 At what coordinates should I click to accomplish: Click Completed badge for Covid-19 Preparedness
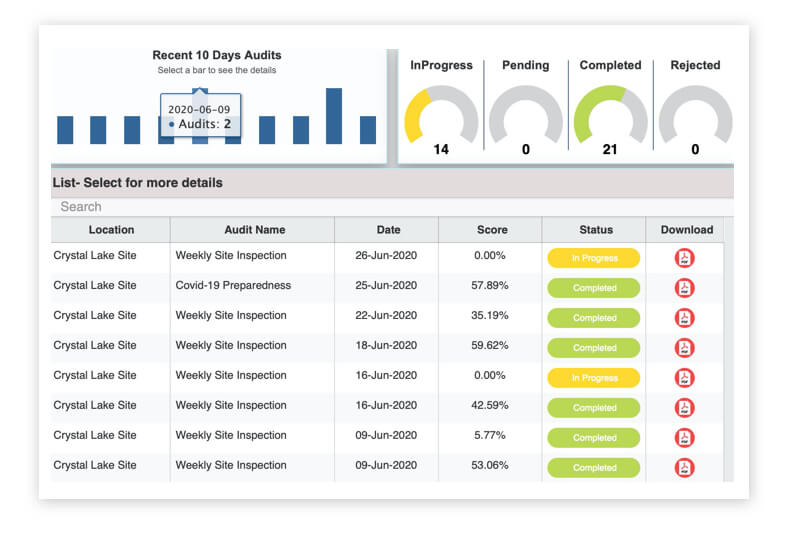point(594,288)
